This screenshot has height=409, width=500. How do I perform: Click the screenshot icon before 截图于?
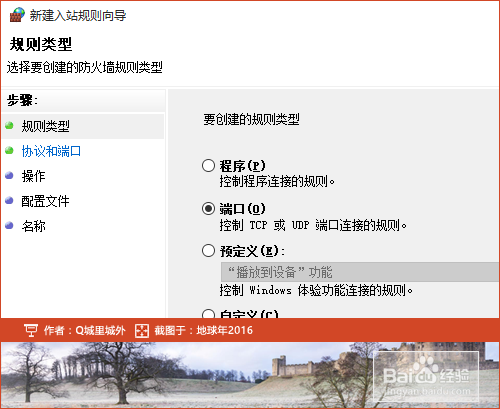(x=142, y=331)
